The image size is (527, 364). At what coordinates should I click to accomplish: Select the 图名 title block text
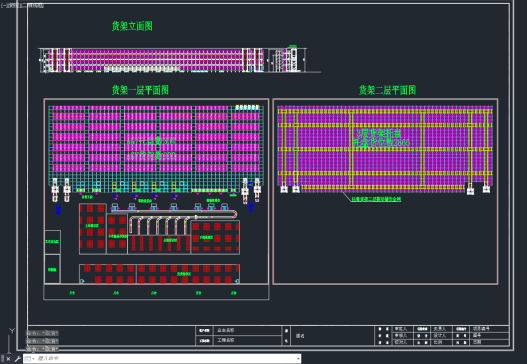point(300,335)
